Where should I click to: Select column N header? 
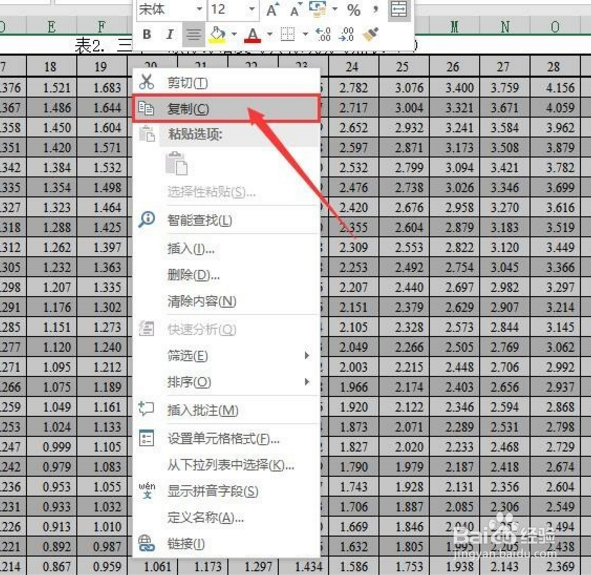(x=505, y=27)
